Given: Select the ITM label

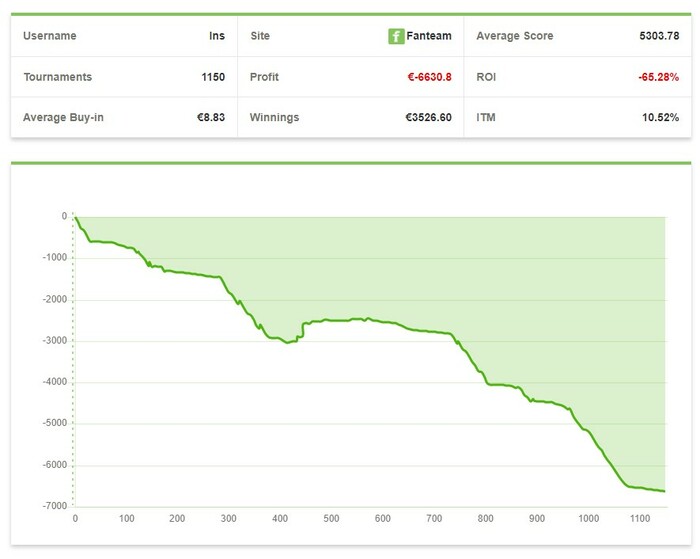Looking at the screenshot, I should click(x=486, y=117).
